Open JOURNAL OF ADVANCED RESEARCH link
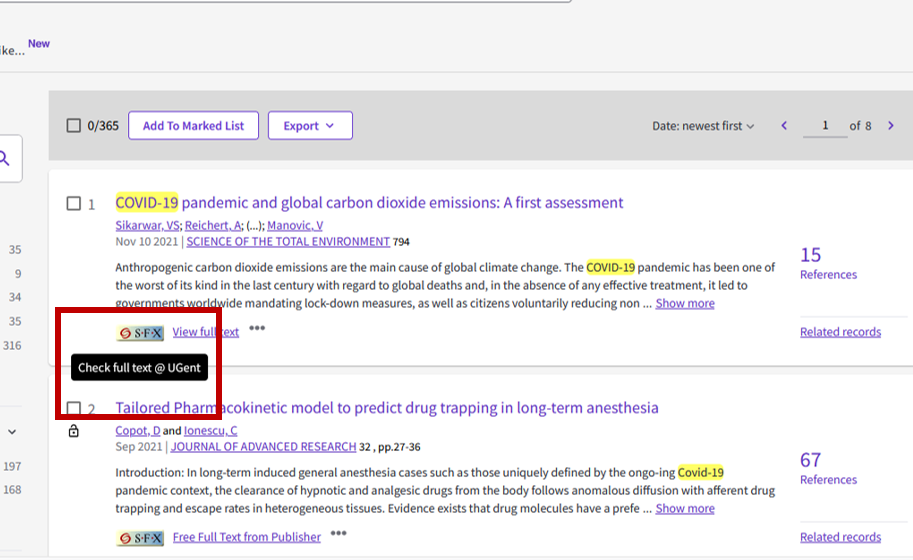 point(263,446)
